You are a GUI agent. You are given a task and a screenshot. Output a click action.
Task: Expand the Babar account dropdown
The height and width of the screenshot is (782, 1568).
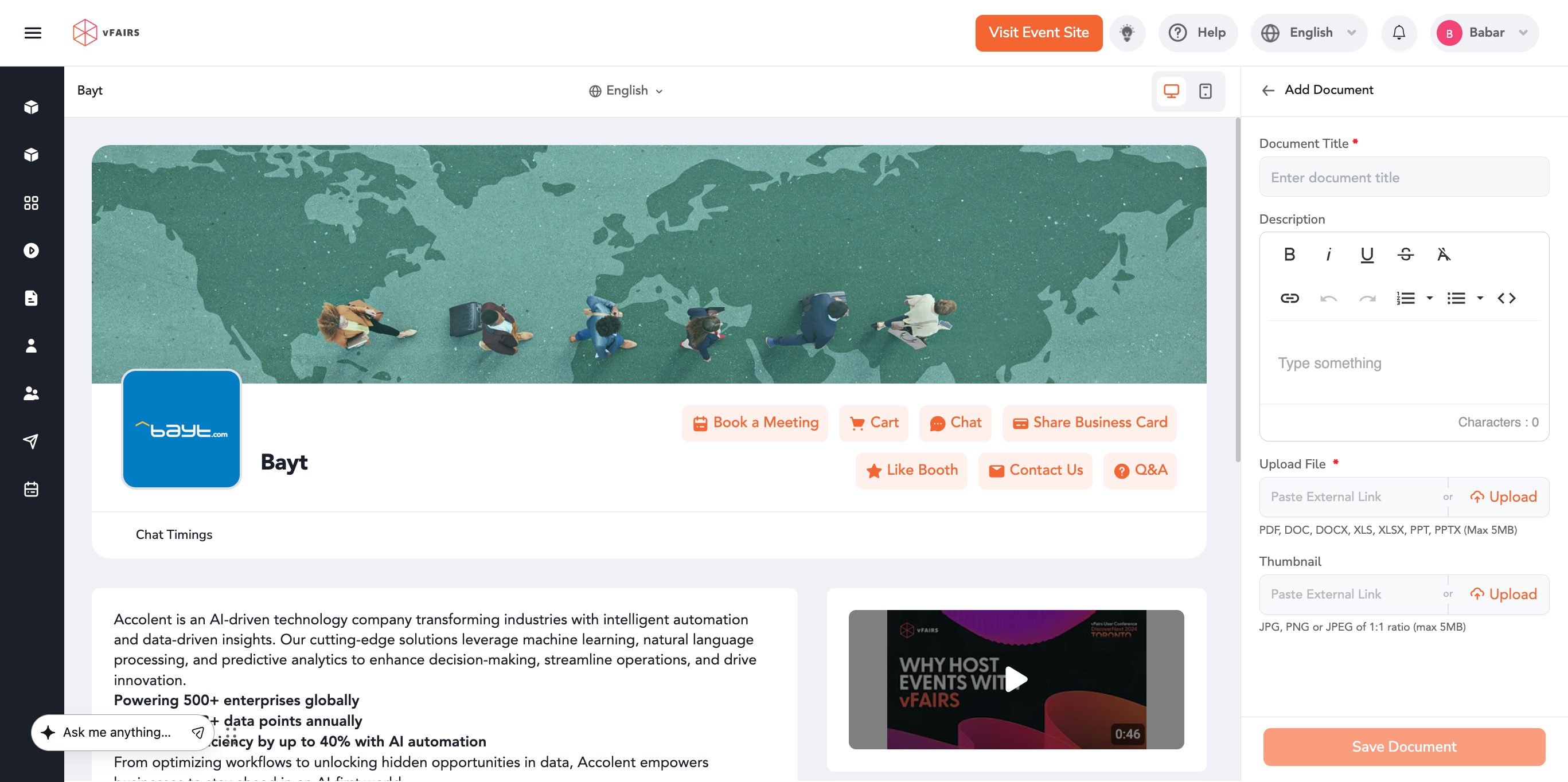pos(1483,33)
